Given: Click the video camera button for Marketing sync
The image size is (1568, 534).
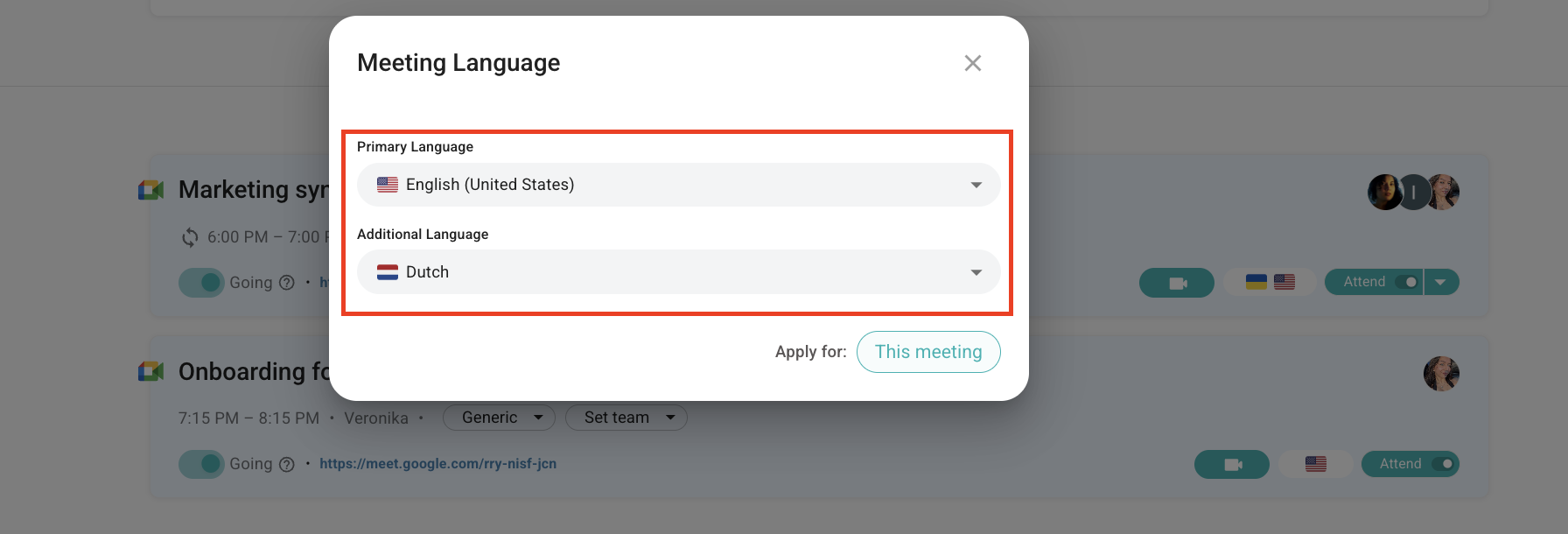Looking at the screenshot, I should tap(1176, 283).
